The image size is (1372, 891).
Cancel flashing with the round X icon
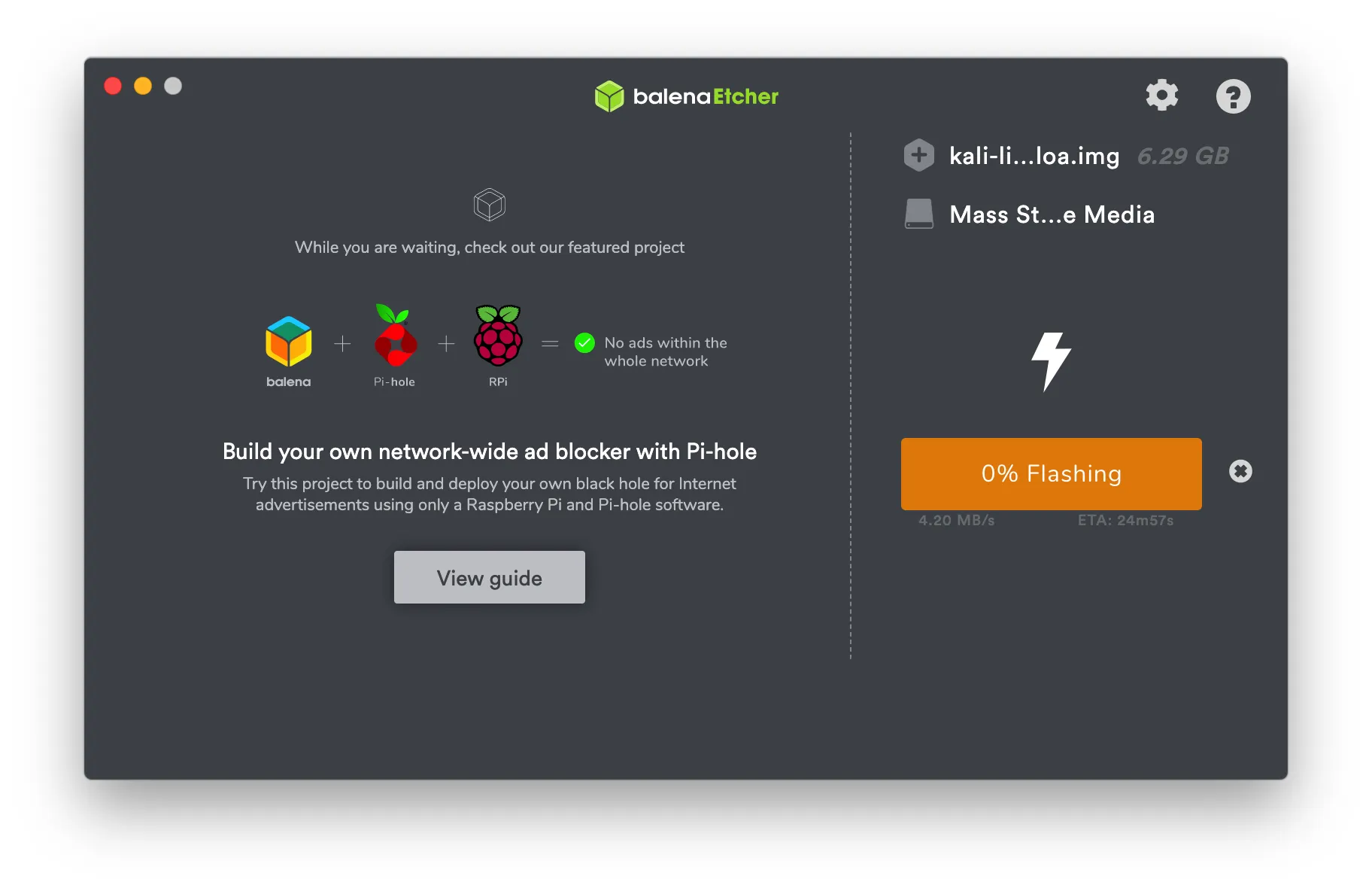[1240, 471]
